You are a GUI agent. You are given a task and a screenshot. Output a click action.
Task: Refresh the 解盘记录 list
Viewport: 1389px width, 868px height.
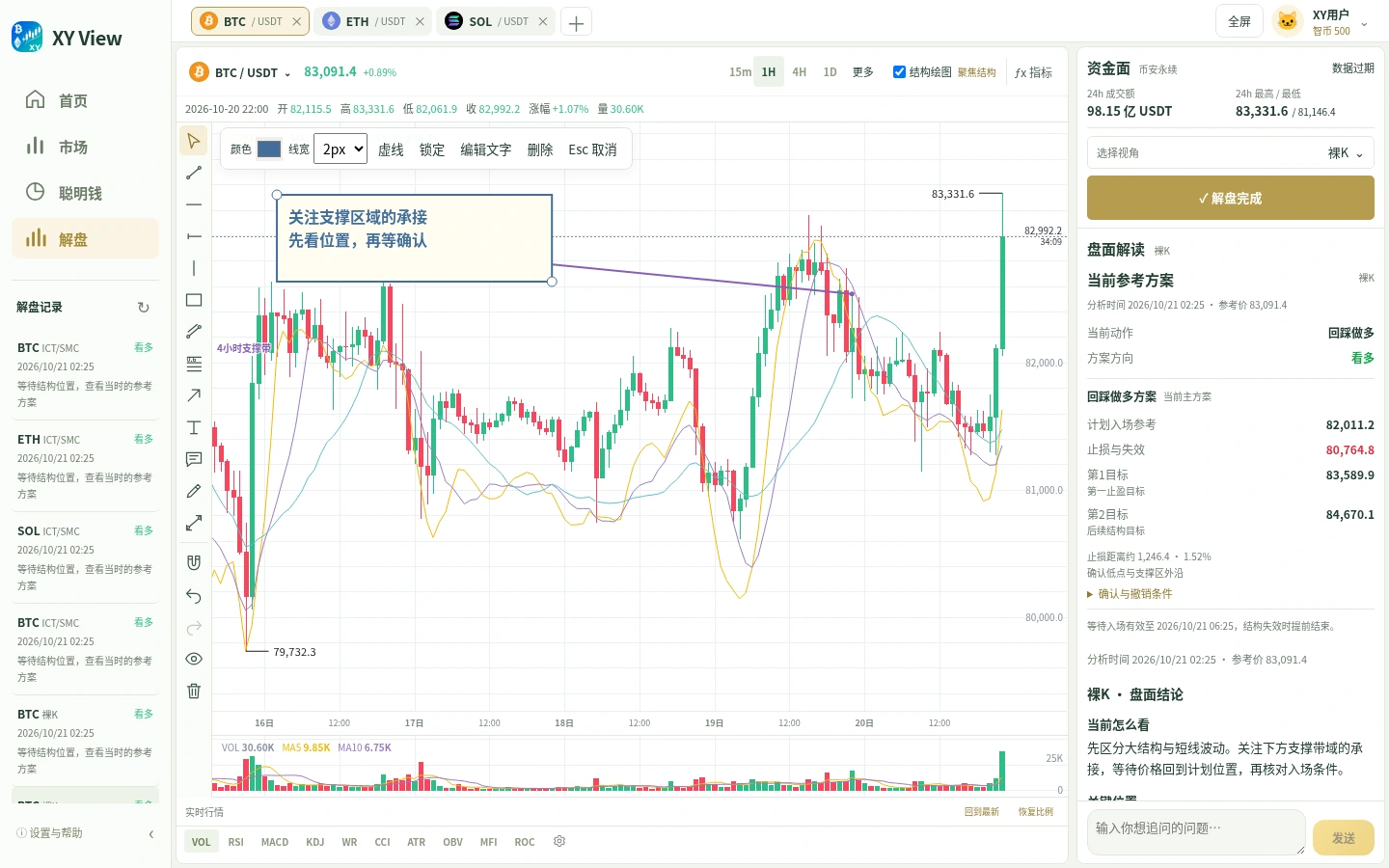144,308
